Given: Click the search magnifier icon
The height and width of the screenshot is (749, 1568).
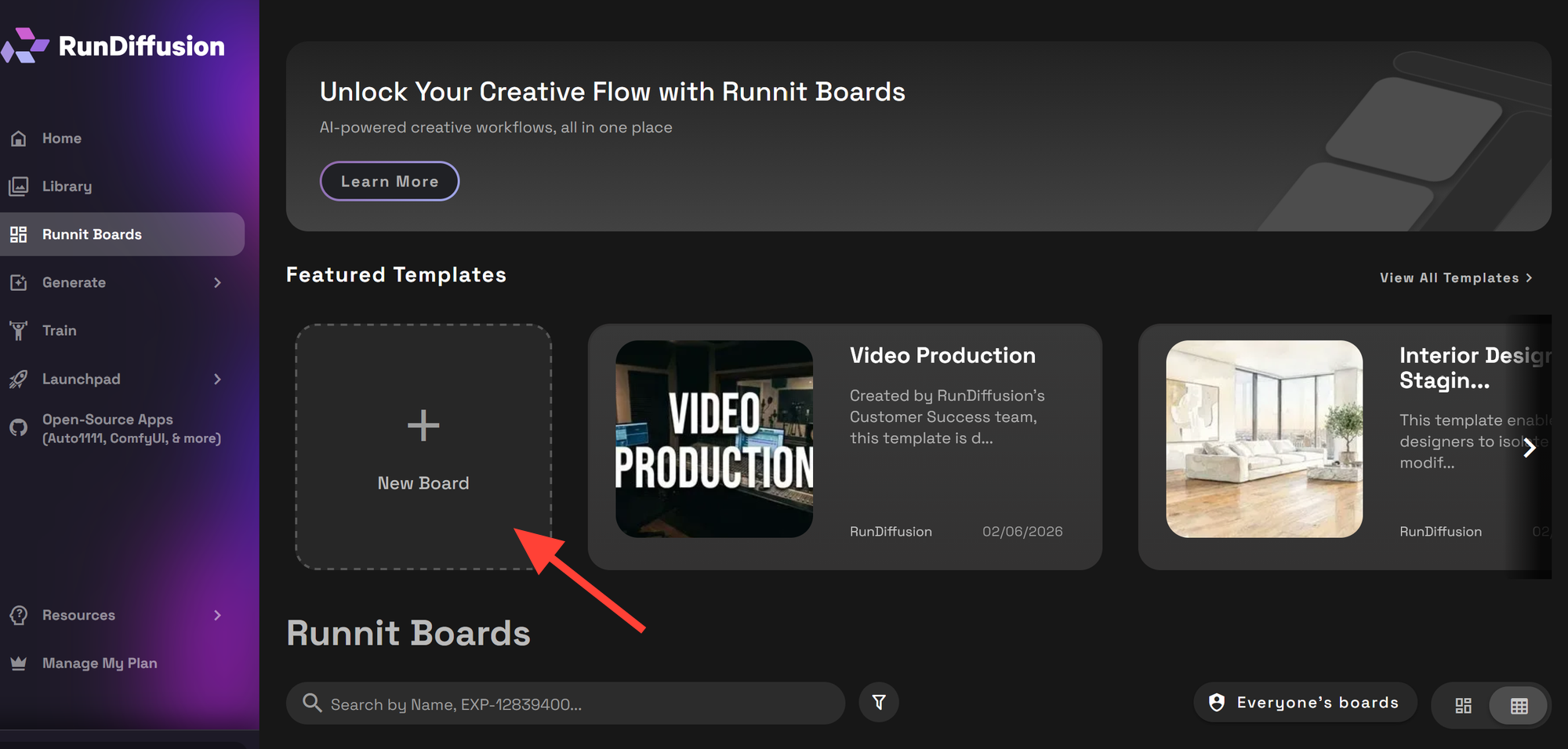Looking at the screenshot, I should pos(312,703).
